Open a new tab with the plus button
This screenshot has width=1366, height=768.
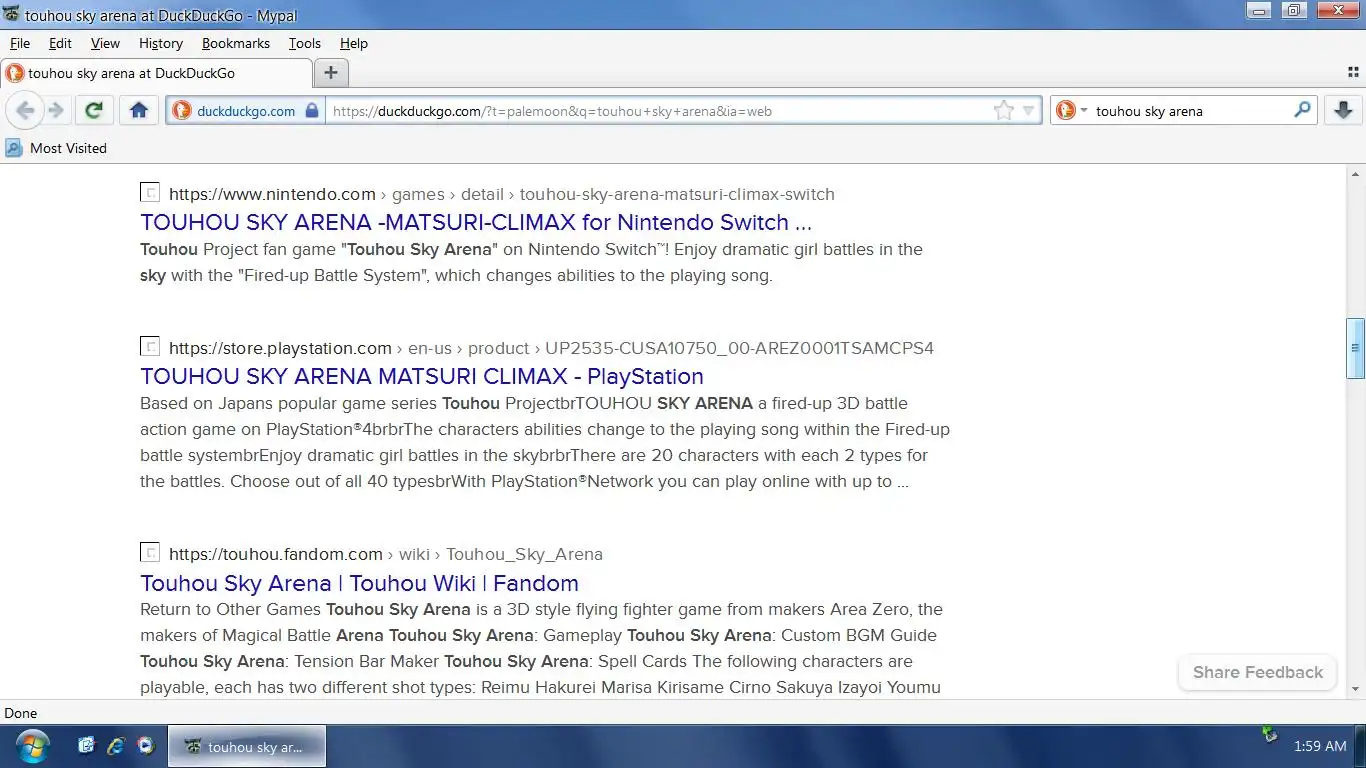[331, 73]
